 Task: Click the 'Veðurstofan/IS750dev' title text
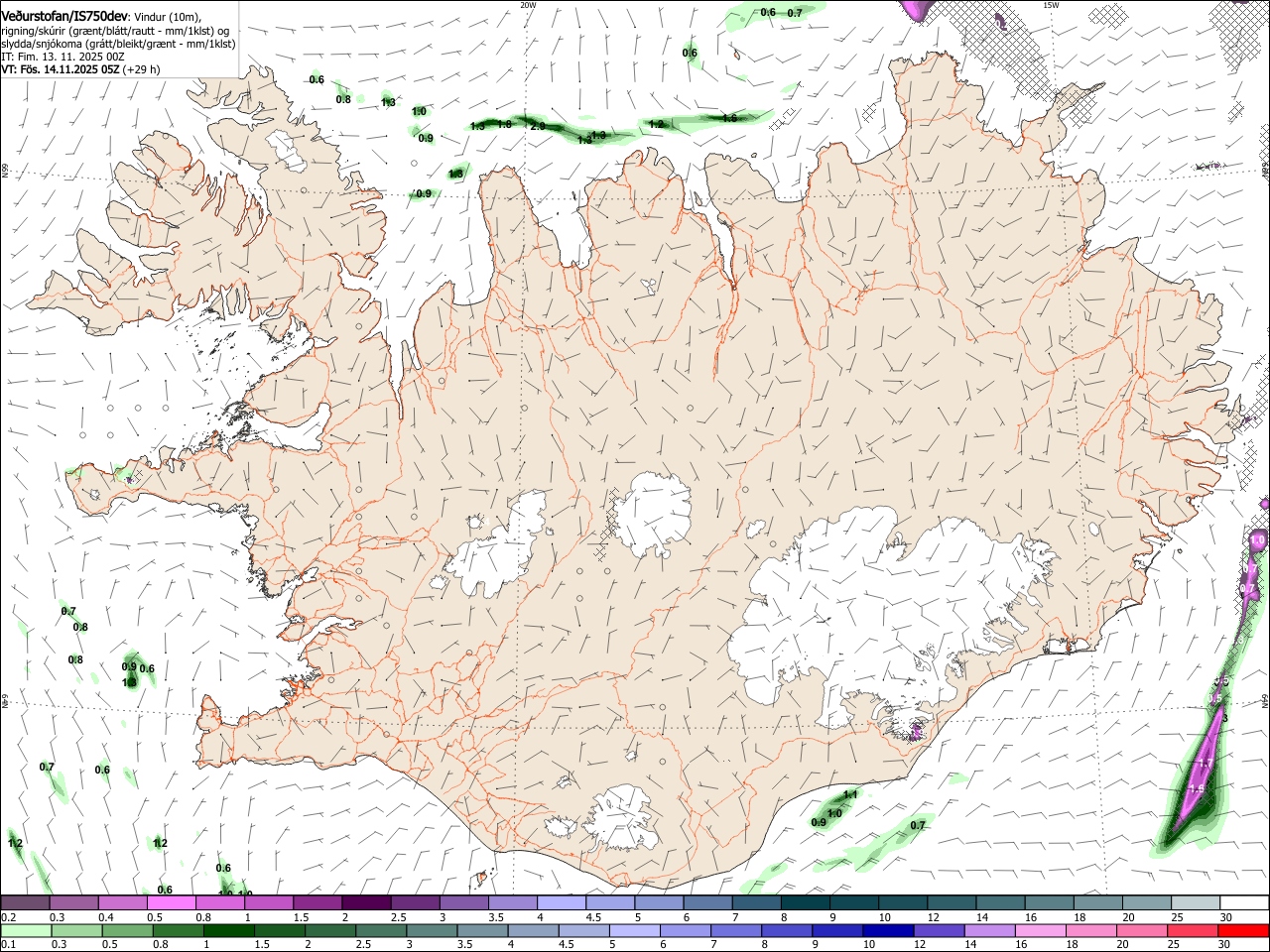click(x=64, y=15)
